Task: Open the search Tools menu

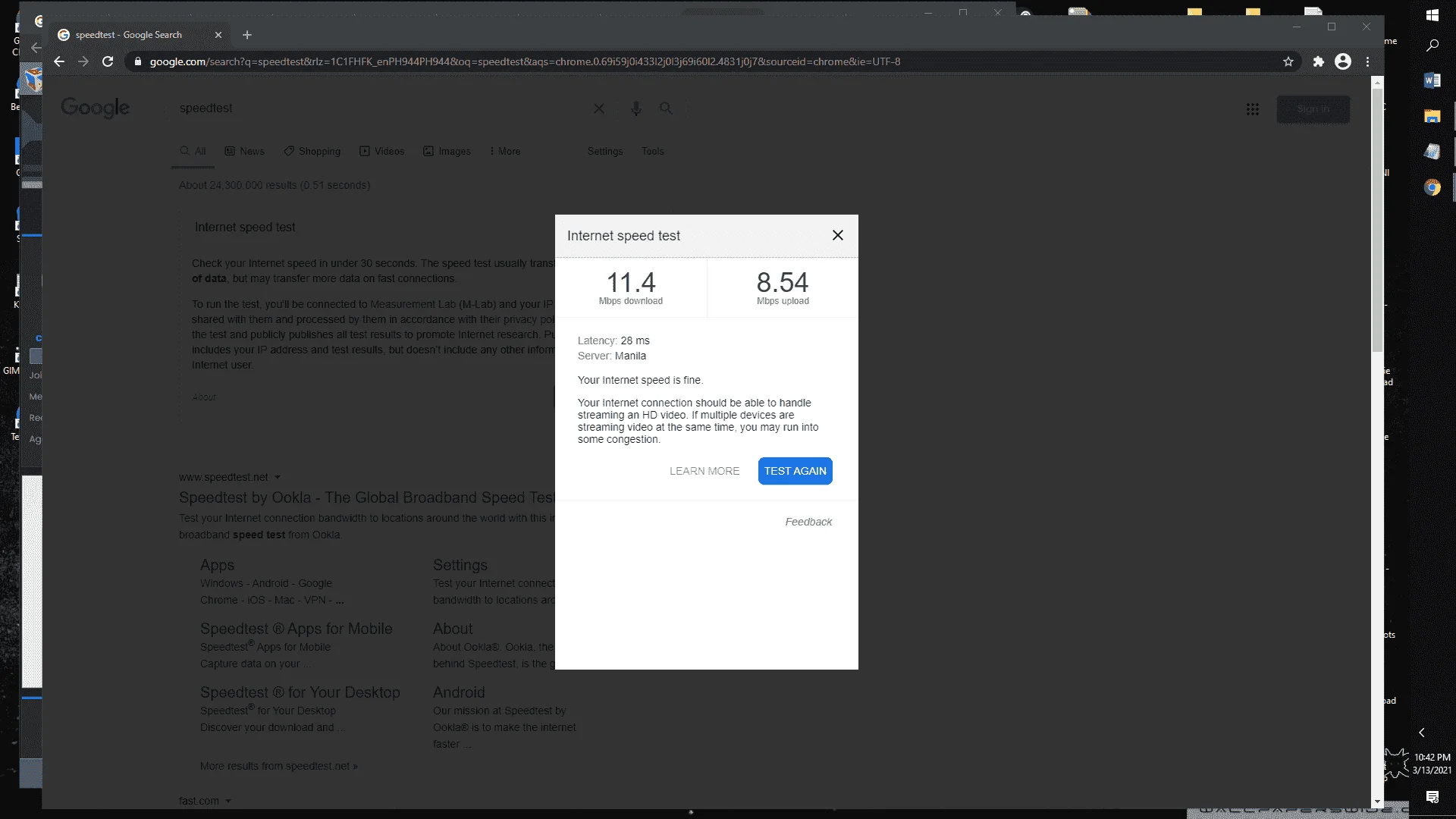Action: pyautogui.click(x=652, y=151)
